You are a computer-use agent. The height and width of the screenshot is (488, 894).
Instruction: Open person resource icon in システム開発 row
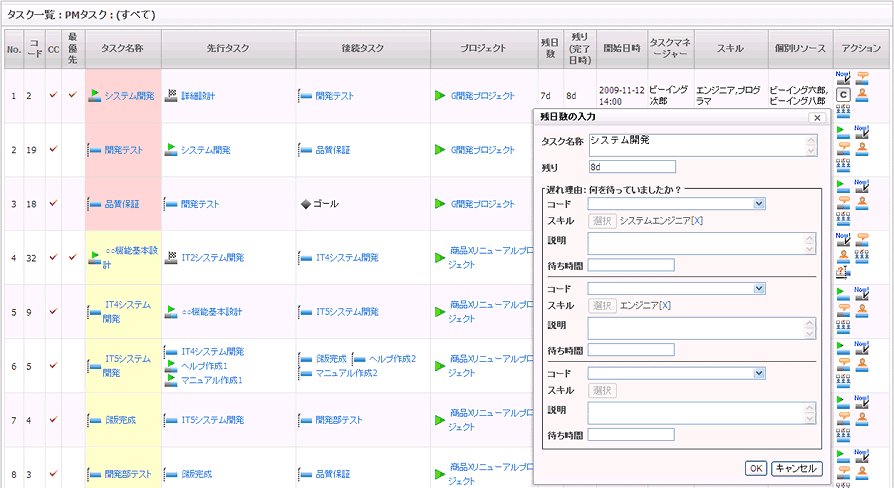coord(863,95)
